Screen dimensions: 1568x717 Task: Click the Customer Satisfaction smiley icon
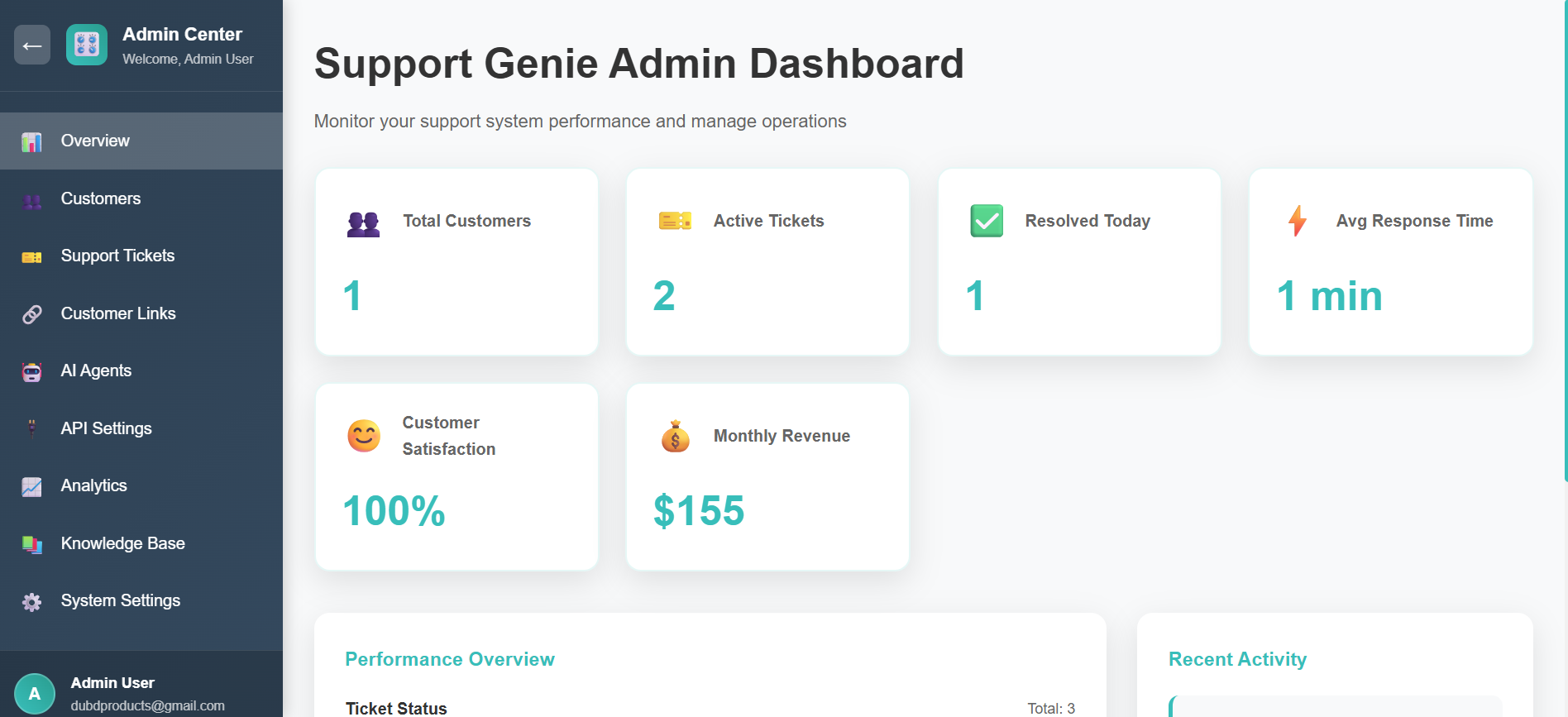tap(364, 436)
